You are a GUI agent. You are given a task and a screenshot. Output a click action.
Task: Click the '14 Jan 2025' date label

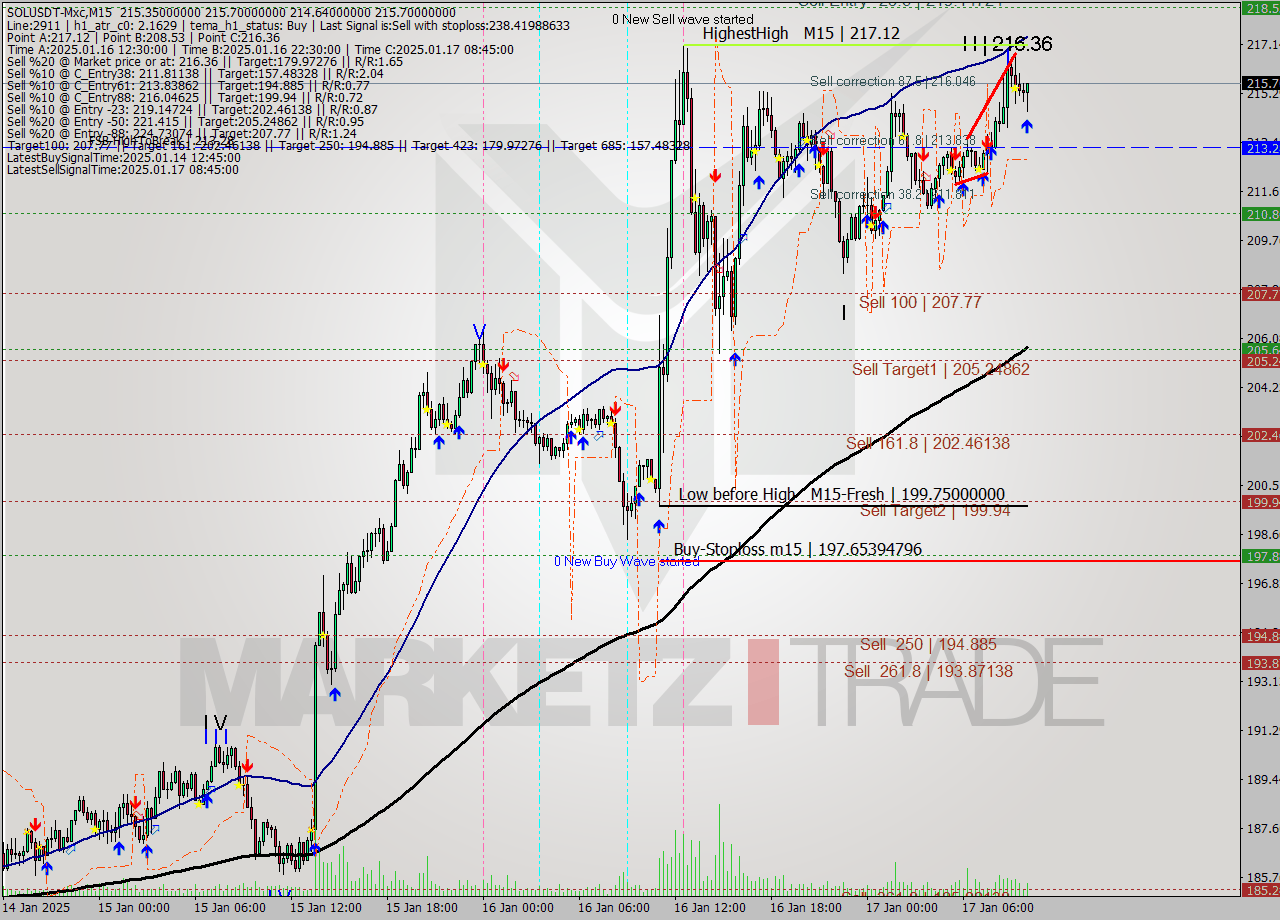(x=37, y=908)
